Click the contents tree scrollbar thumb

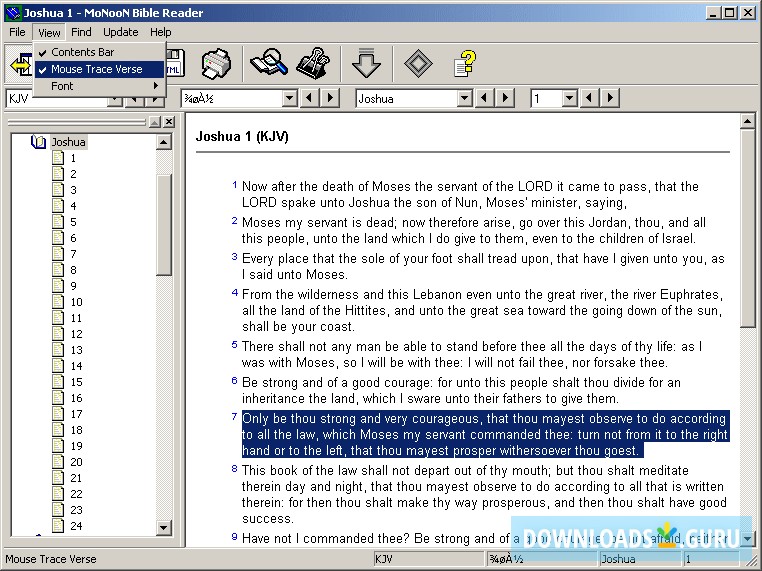164,225
